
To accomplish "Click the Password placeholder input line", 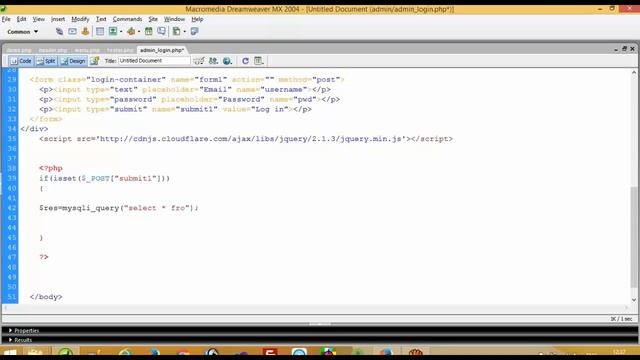I will 189,99.
